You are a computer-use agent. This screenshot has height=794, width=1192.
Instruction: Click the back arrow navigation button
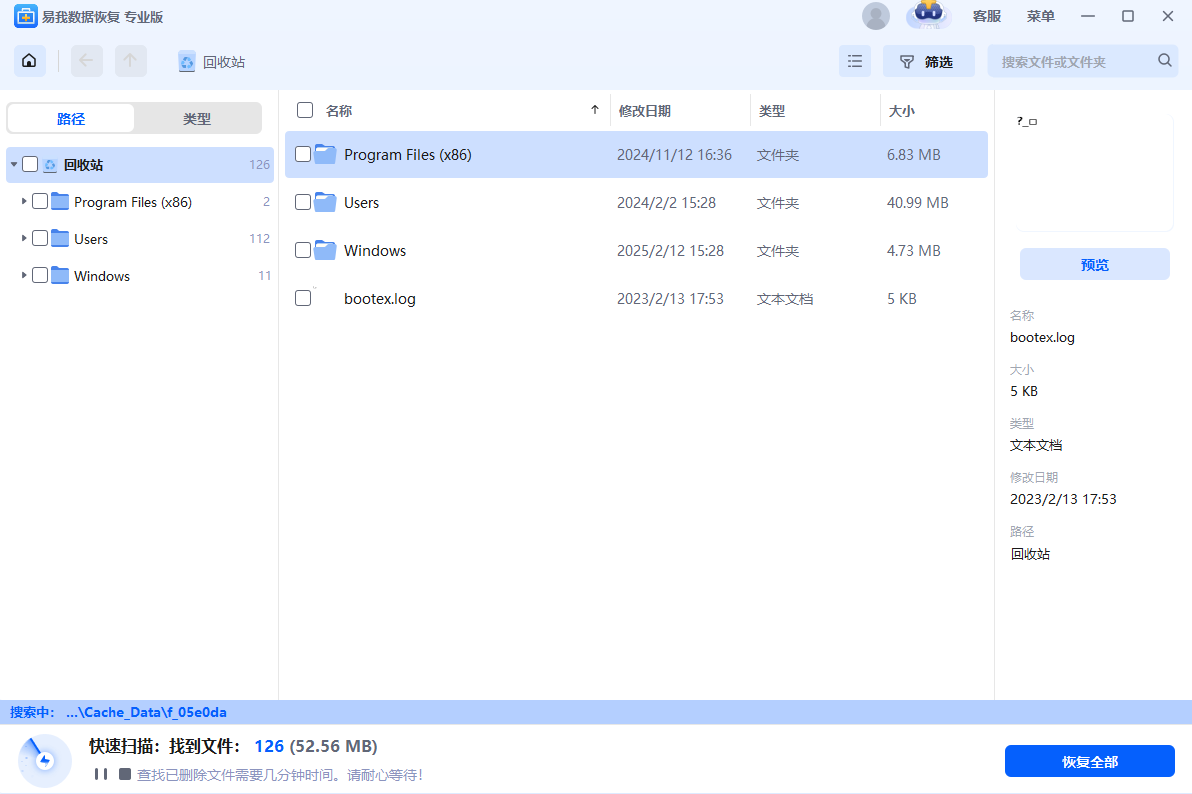(x=86, y=61)
